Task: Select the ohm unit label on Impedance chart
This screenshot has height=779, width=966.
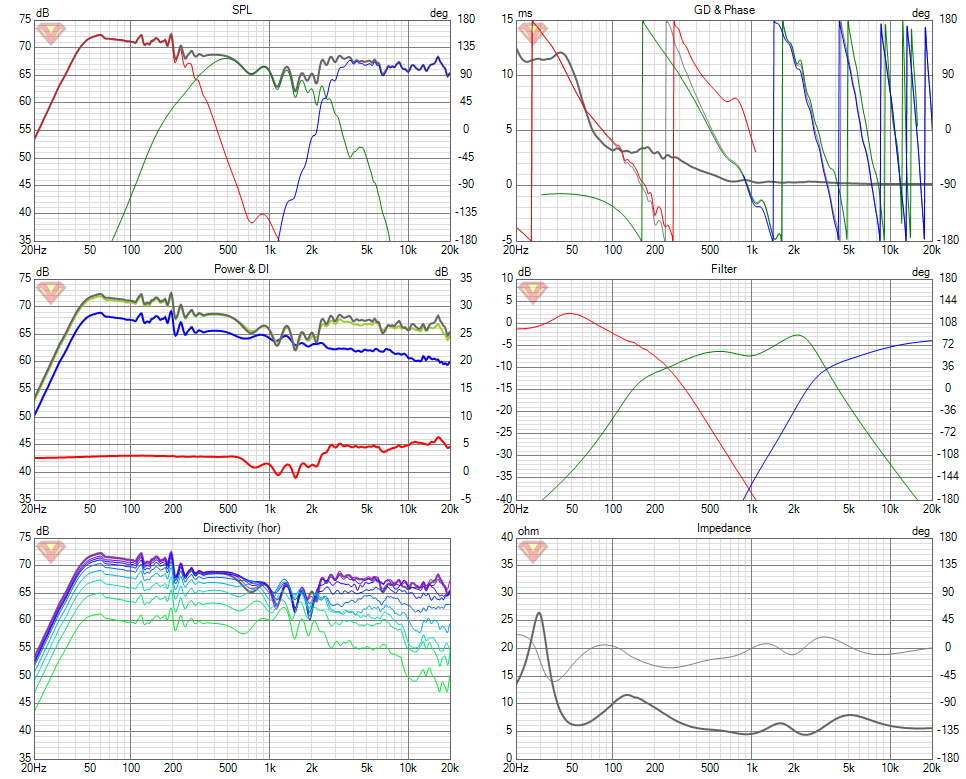Action: (528, 531)
